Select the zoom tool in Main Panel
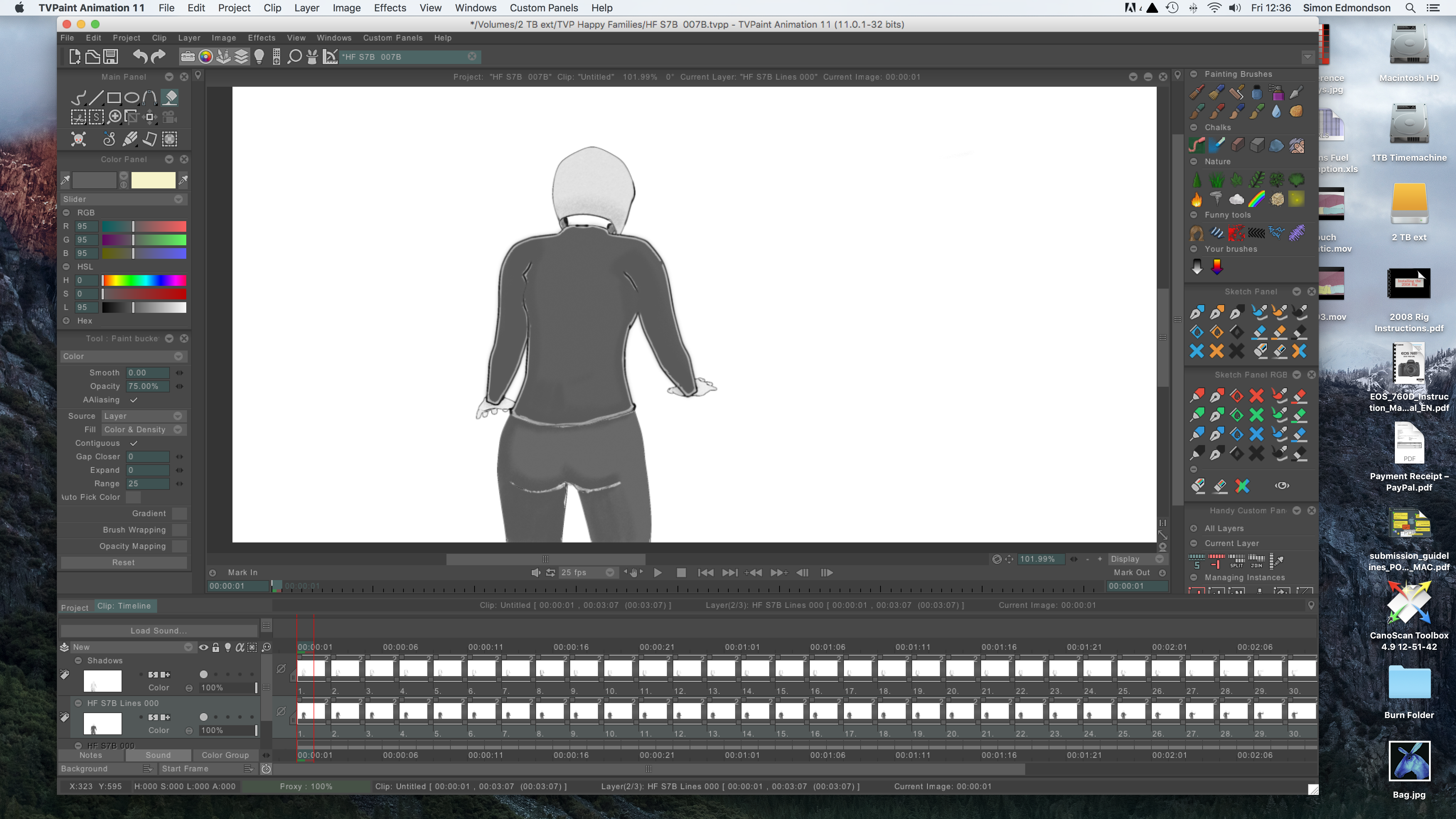Image resolution: width=1456 pixels, height=819 pixels. coord(115,117)
